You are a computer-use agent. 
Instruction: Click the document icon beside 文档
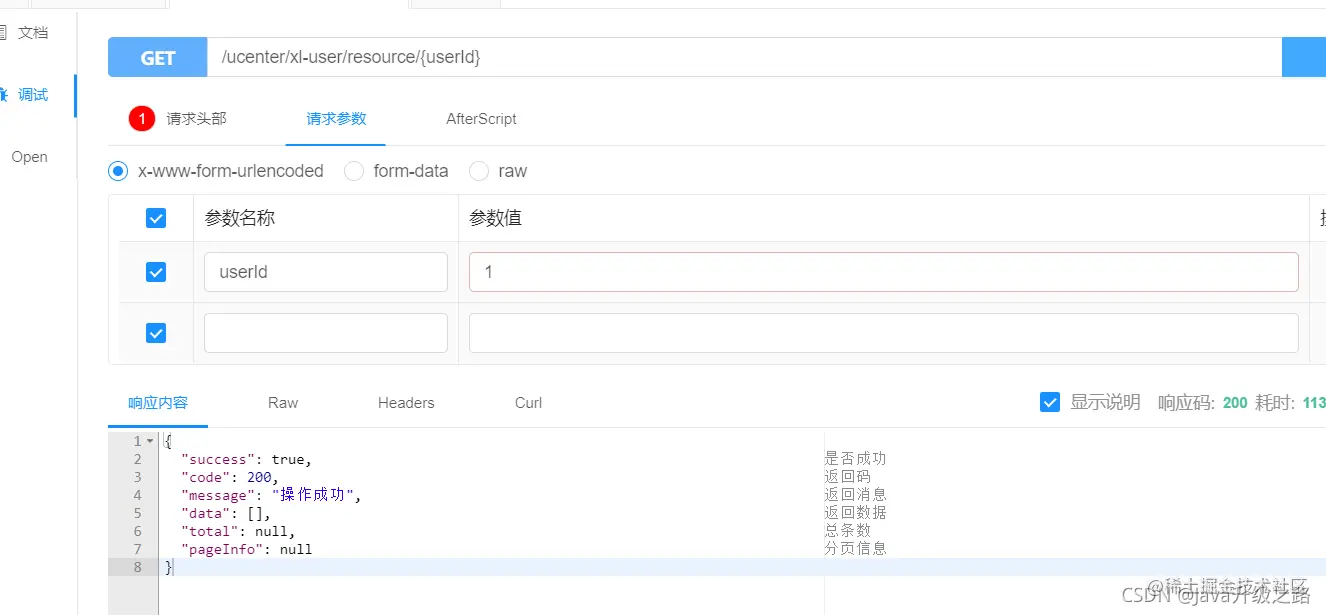coord(3,33)
